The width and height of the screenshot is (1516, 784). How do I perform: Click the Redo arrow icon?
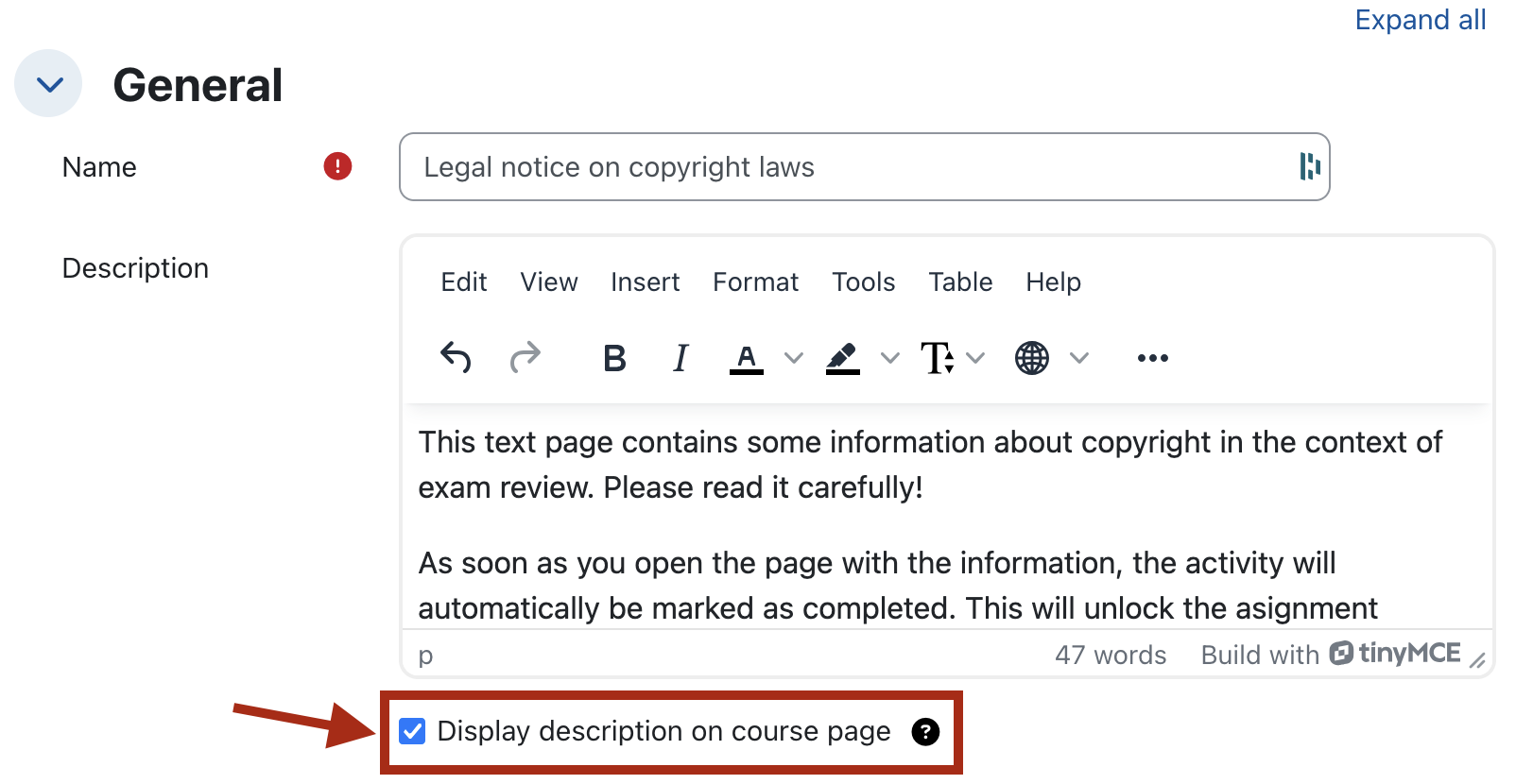coord(525,358)
